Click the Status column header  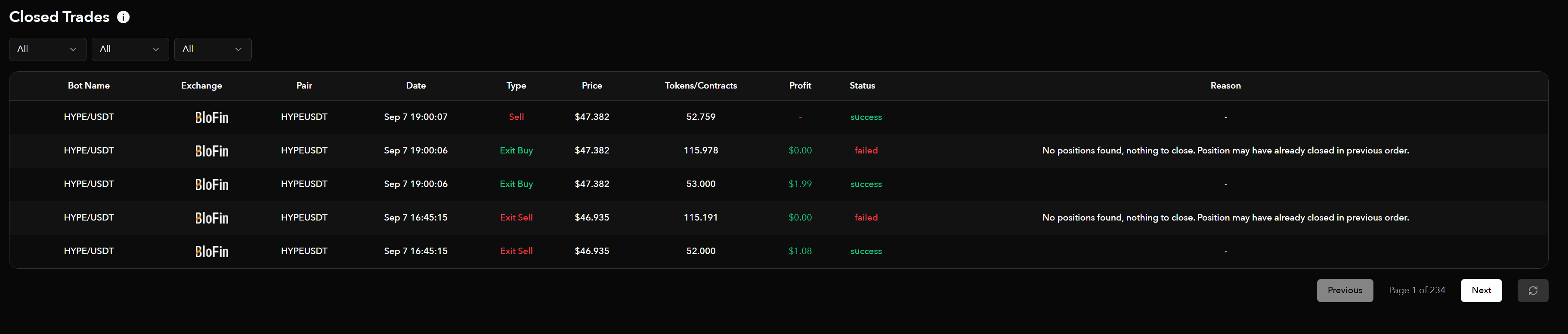[x=862, y=86]
